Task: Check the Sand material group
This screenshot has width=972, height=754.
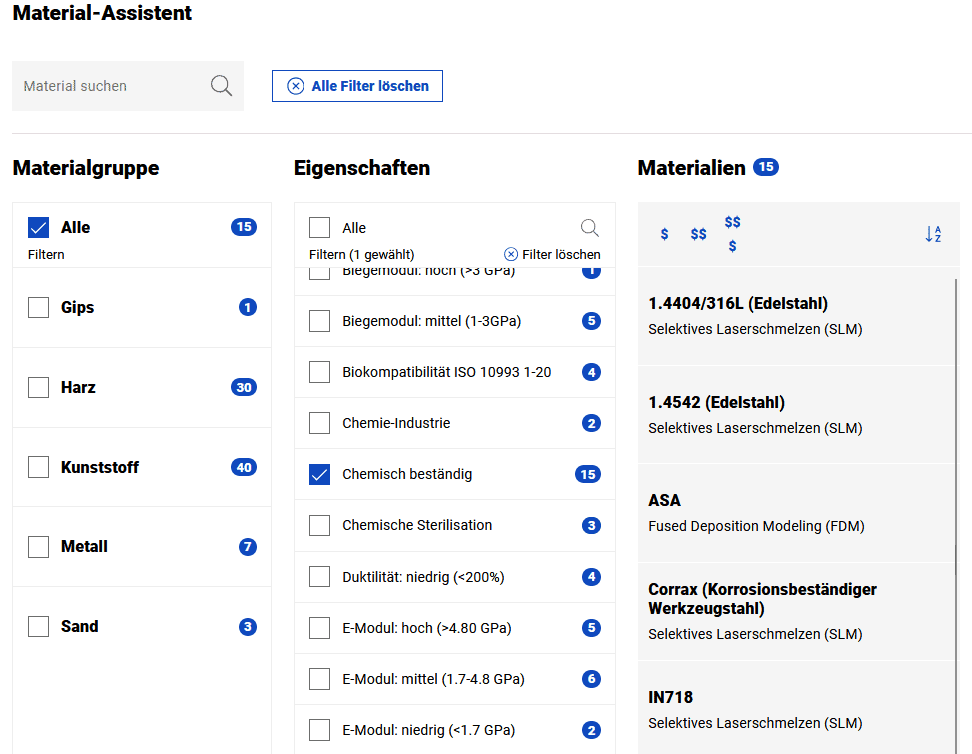Action: coord(38,627)
